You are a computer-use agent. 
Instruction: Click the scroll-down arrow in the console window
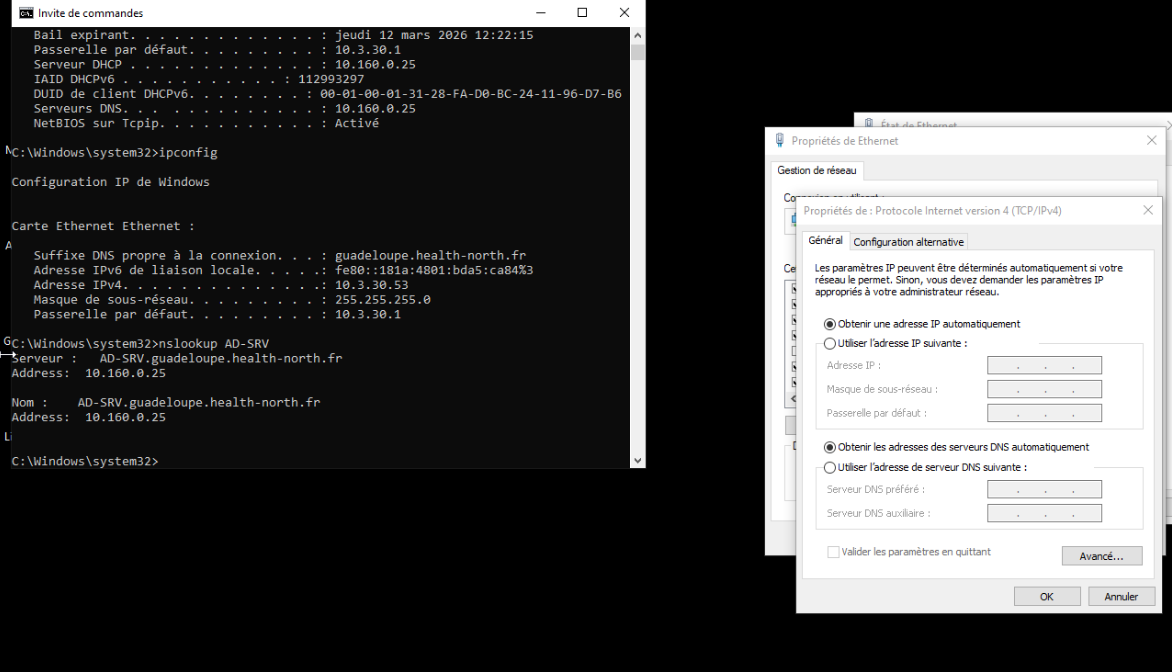(x=637, y=459)
